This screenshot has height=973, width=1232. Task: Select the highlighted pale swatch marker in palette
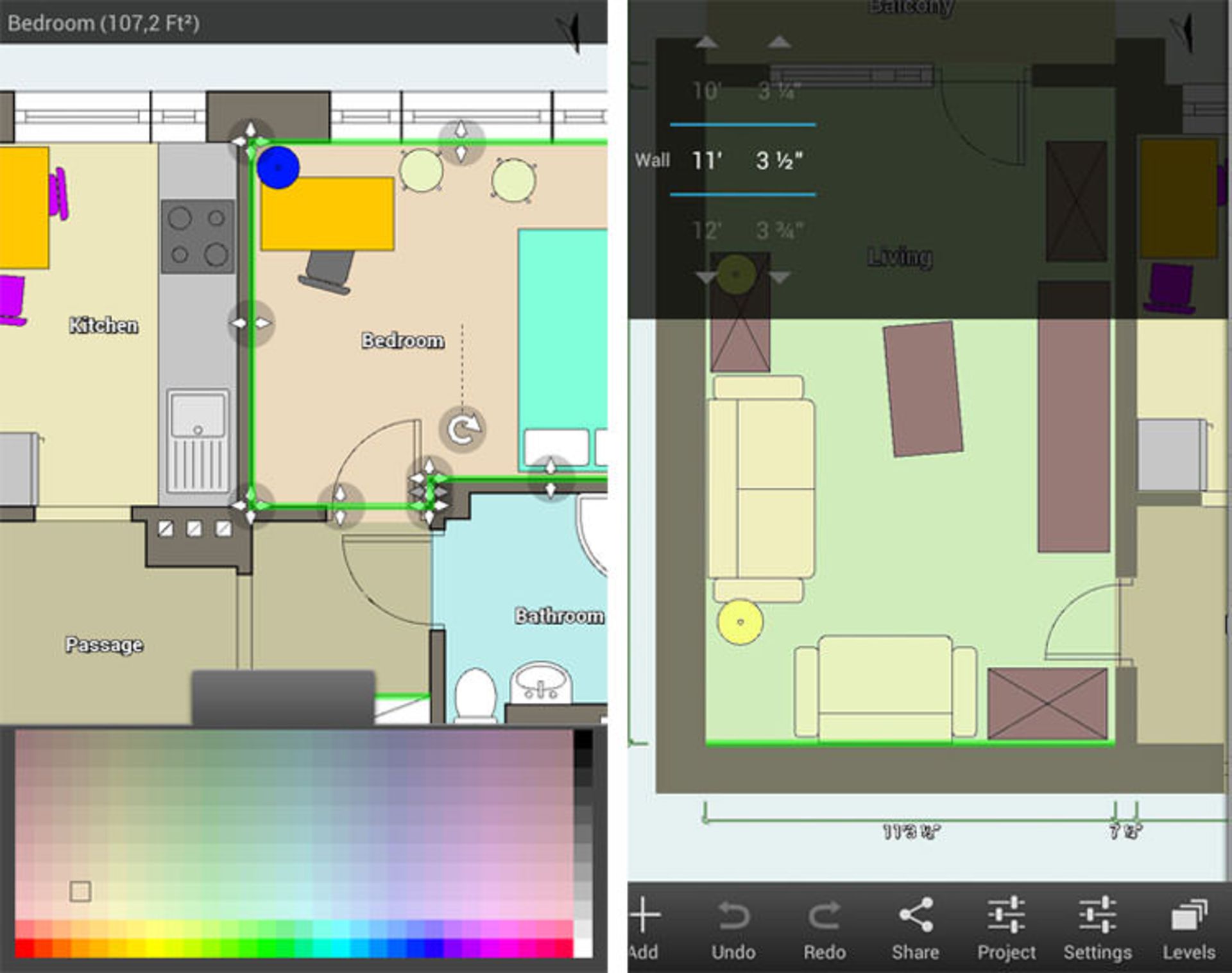[x=80, y=891]
